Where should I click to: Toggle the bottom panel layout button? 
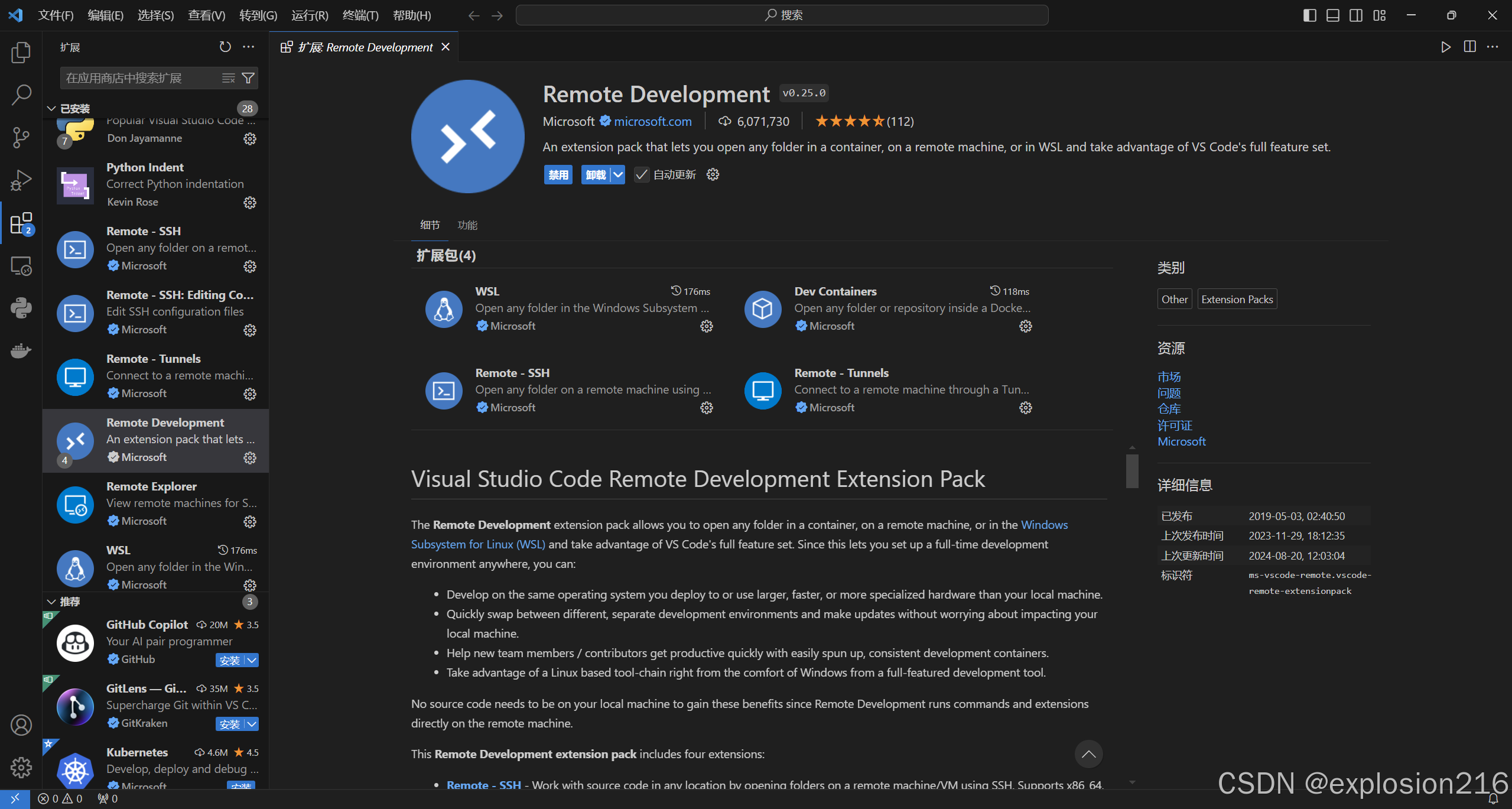pyautogui.click(x=1333, y=15)
